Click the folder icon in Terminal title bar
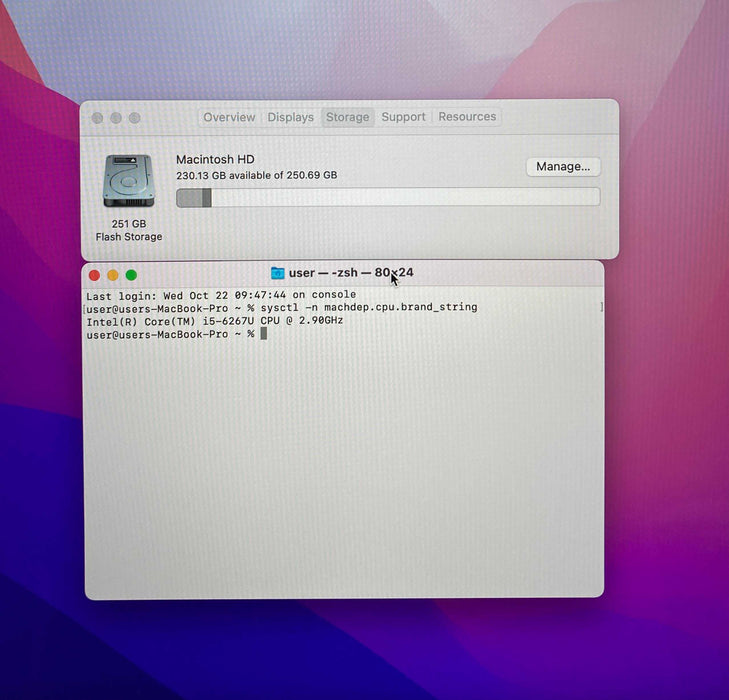 pyautogui.click(x=277, y=273)
